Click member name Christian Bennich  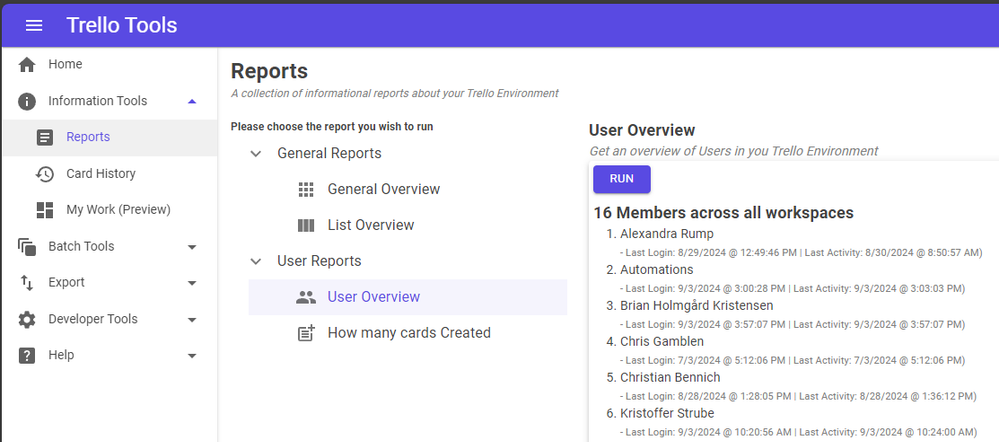[x=670, y=378]
